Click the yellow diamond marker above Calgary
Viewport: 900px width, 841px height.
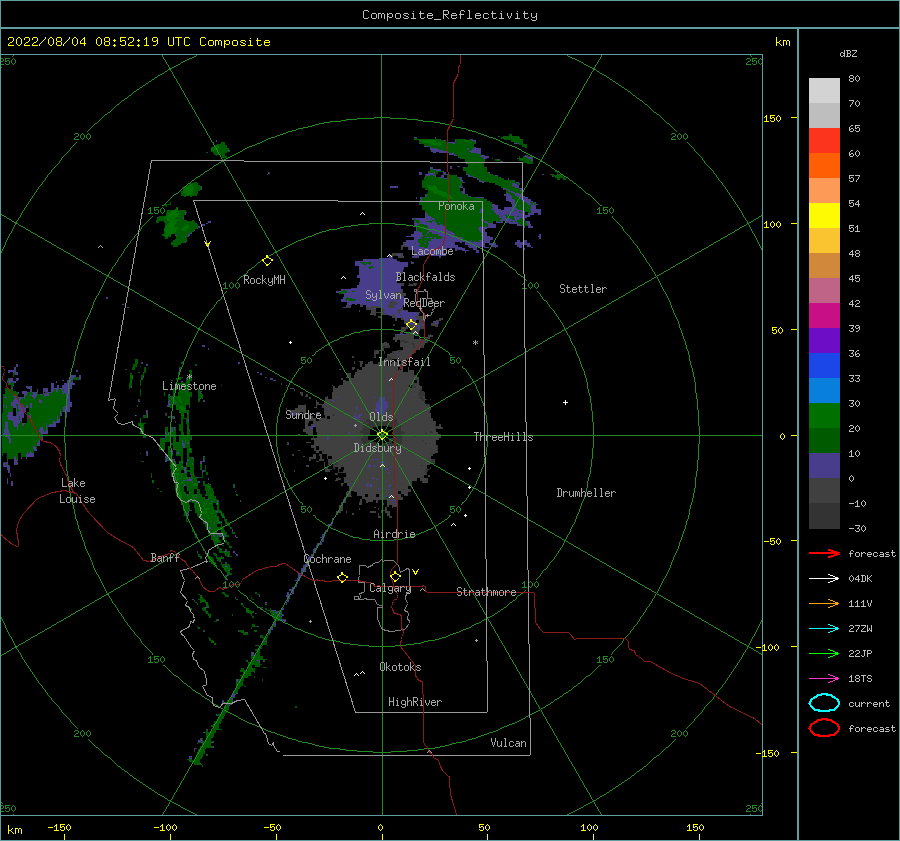pos(395,576)
